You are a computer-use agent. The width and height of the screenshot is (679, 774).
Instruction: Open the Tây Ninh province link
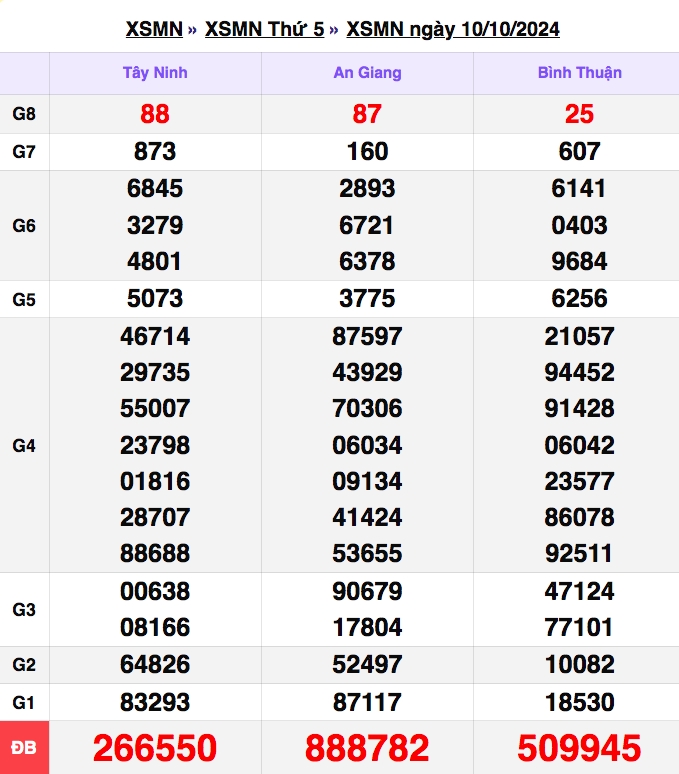click(155, 73)
